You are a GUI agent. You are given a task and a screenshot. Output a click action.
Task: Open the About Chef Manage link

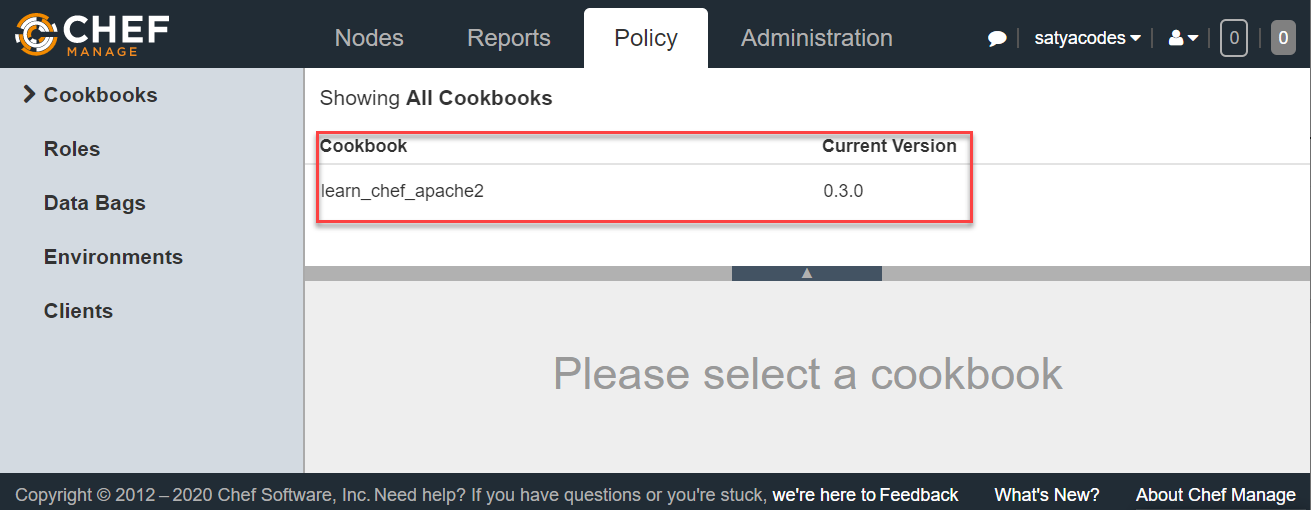pyautogui.click(x=1215, y=495)
